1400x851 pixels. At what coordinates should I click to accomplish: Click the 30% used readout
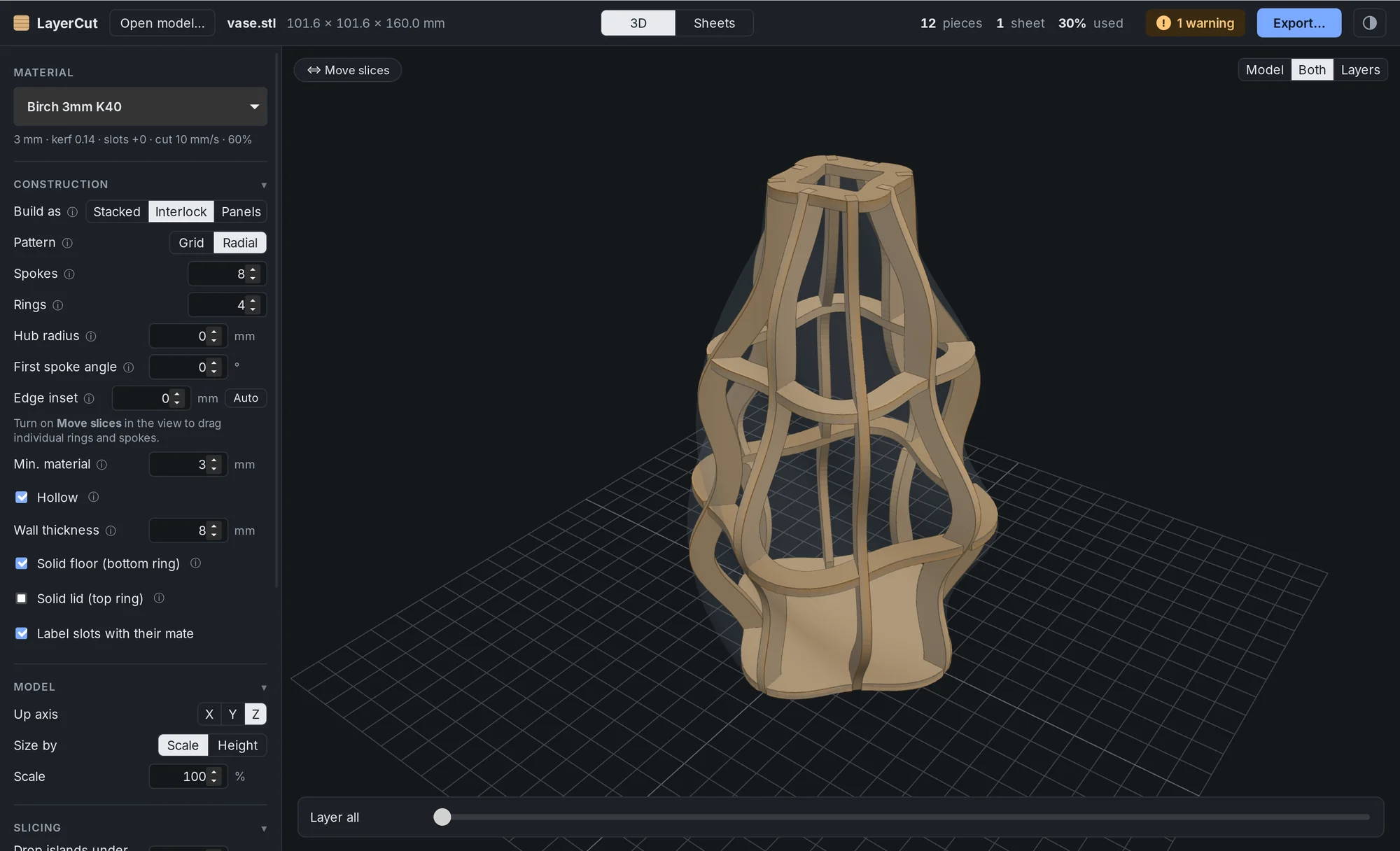click(x=1091, y=23)
